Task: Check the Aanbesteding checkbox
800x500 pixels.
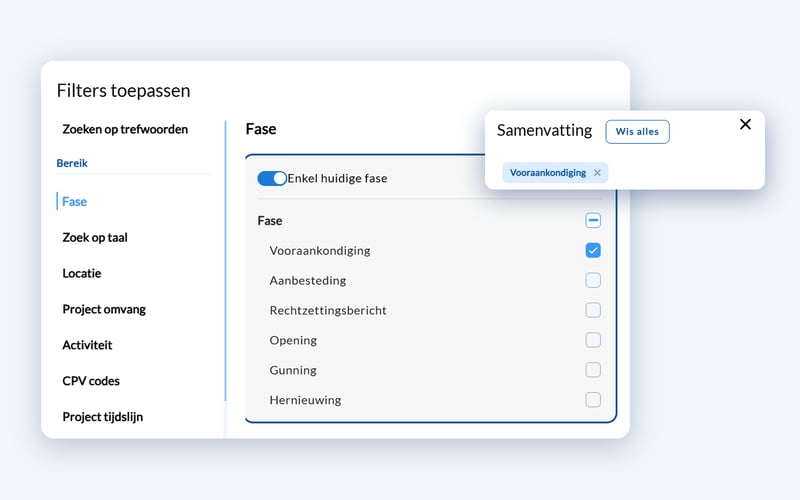Action: 593,280
